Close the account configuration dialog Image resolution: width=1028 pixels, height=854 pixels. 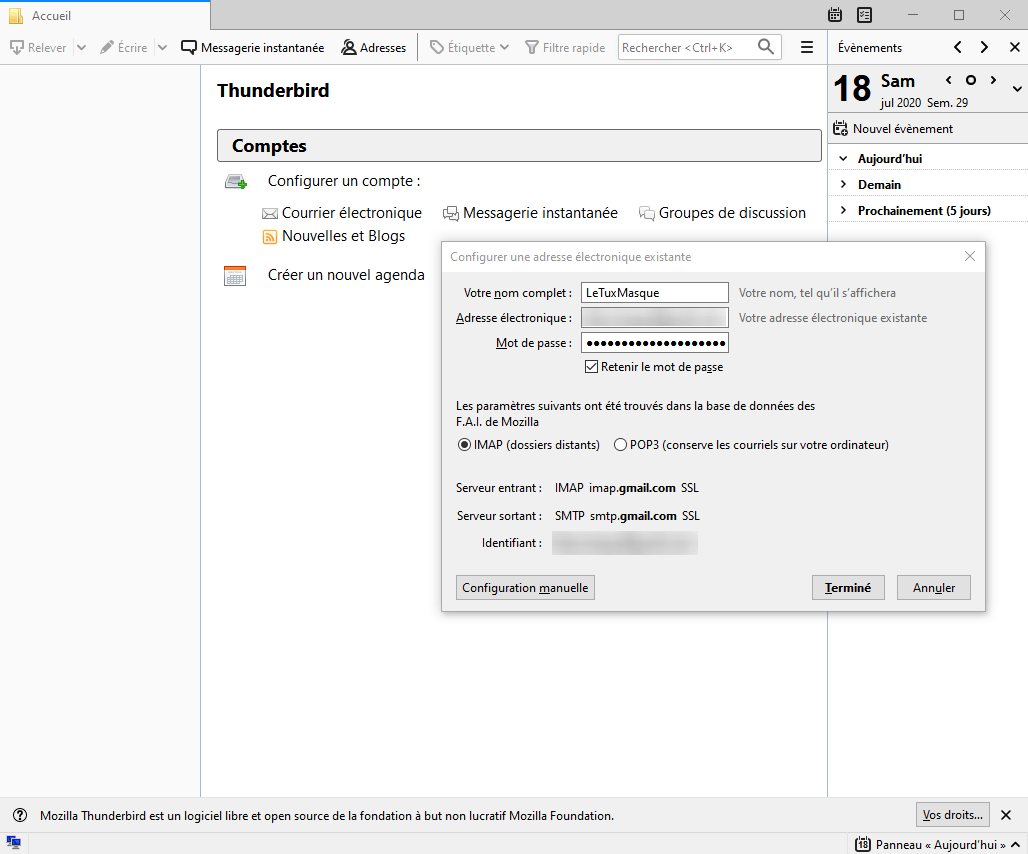coord(969,257)
